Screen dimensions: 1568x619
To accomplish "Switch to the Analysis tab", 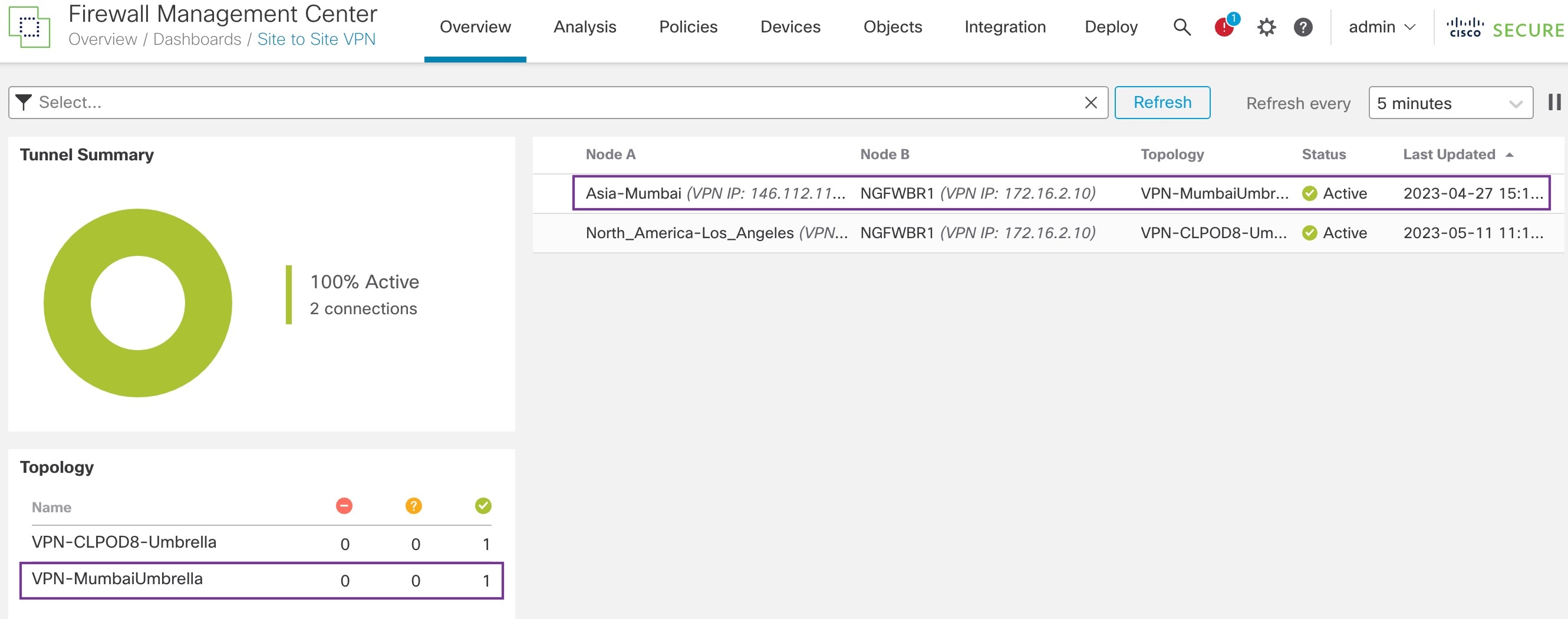I will click(x=584, y=27).
